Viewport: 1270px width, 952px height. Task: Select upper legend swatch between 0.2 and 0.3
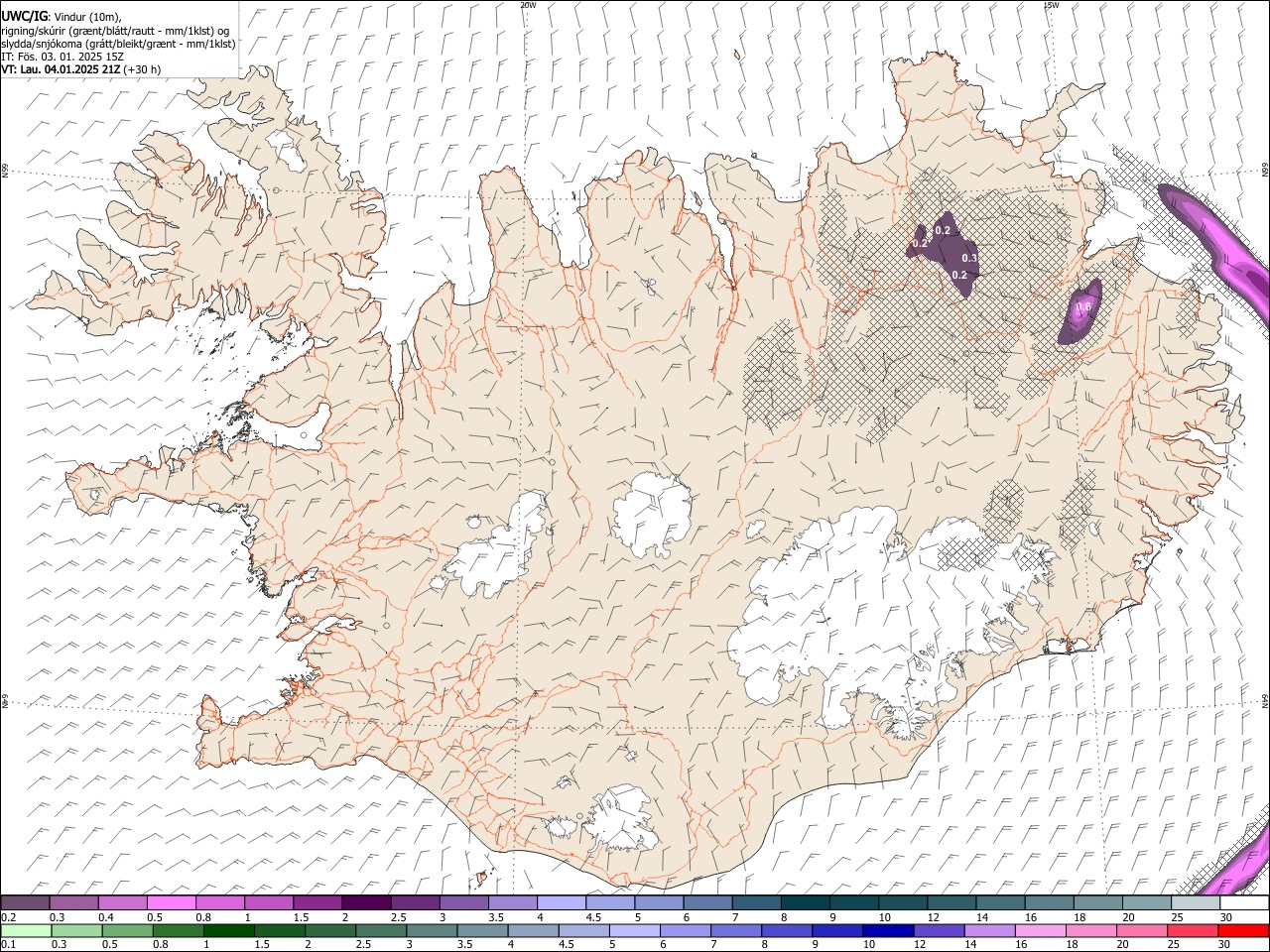click(x=25, y=903)
